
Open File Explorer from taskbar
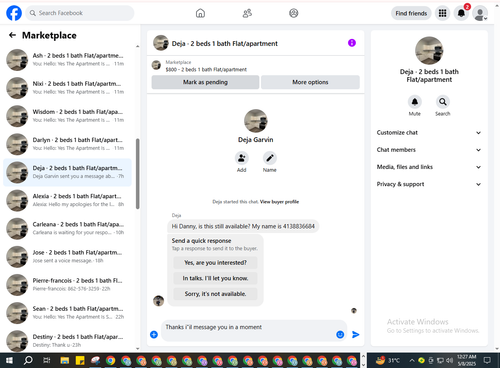click(x=64, y=360)
